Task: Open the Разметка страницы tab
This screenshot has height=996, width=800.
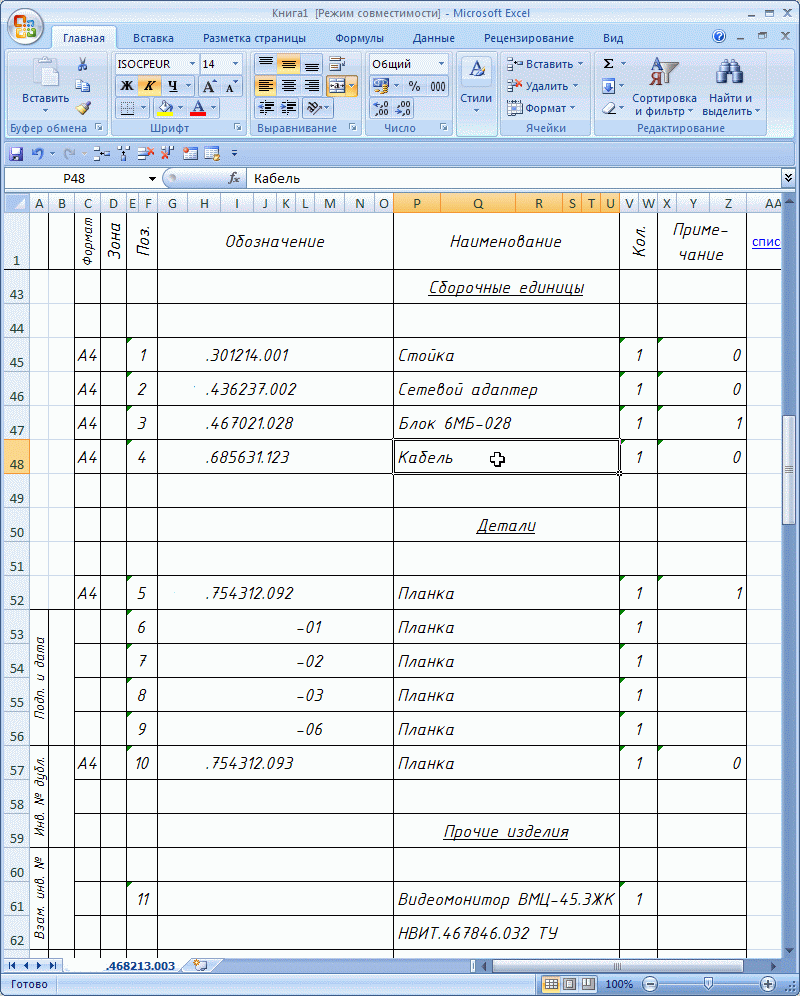Action: [254, 38]
